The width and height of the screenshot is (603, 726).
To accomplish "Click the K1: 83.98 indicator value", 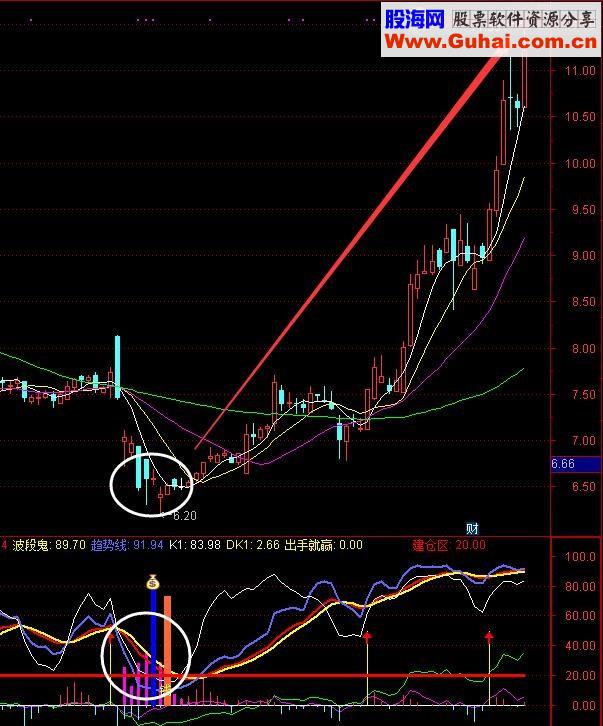I will tap(195, 545).
